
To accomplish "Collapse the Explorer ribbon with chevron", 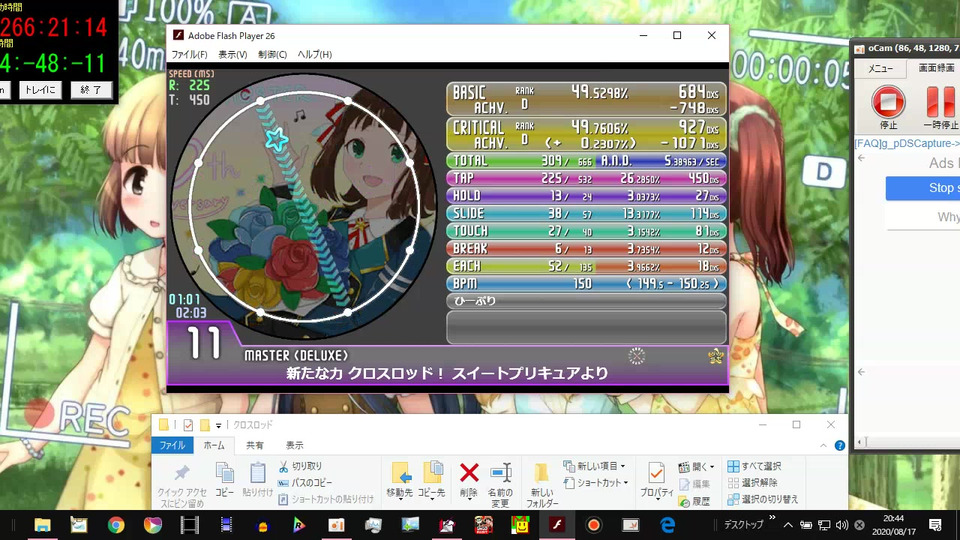I will pos(823,446).
